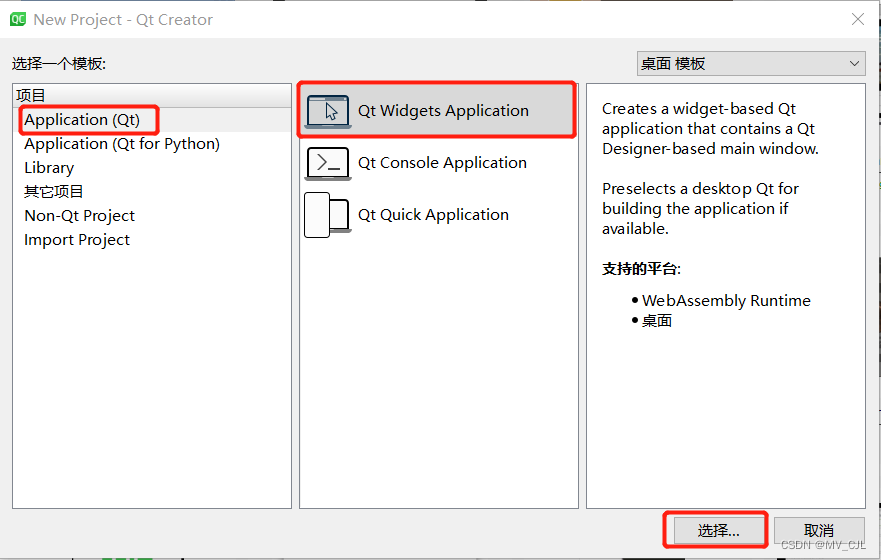Select the Qt Console Application terminal icon
The height and width of the screenshot is (560, 881).
pos(328,163)
